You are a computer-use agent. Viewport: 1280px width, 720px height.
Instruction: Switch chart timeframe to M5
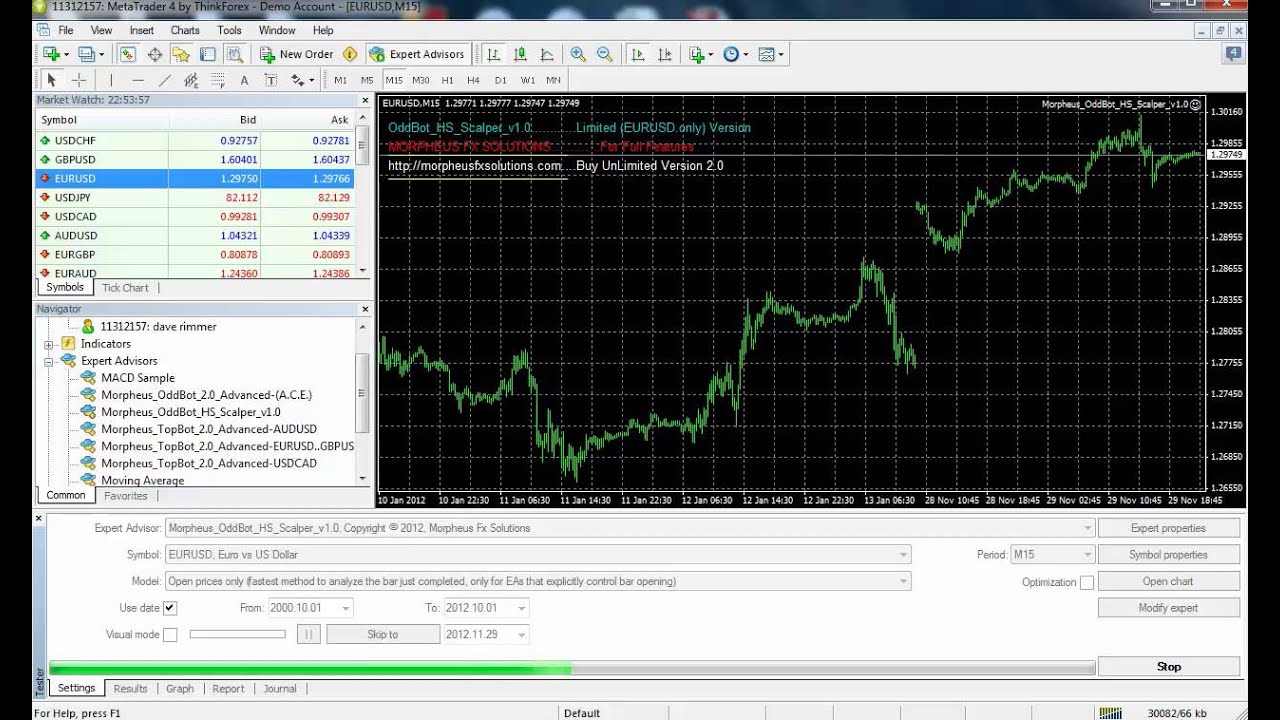point(367,80)
